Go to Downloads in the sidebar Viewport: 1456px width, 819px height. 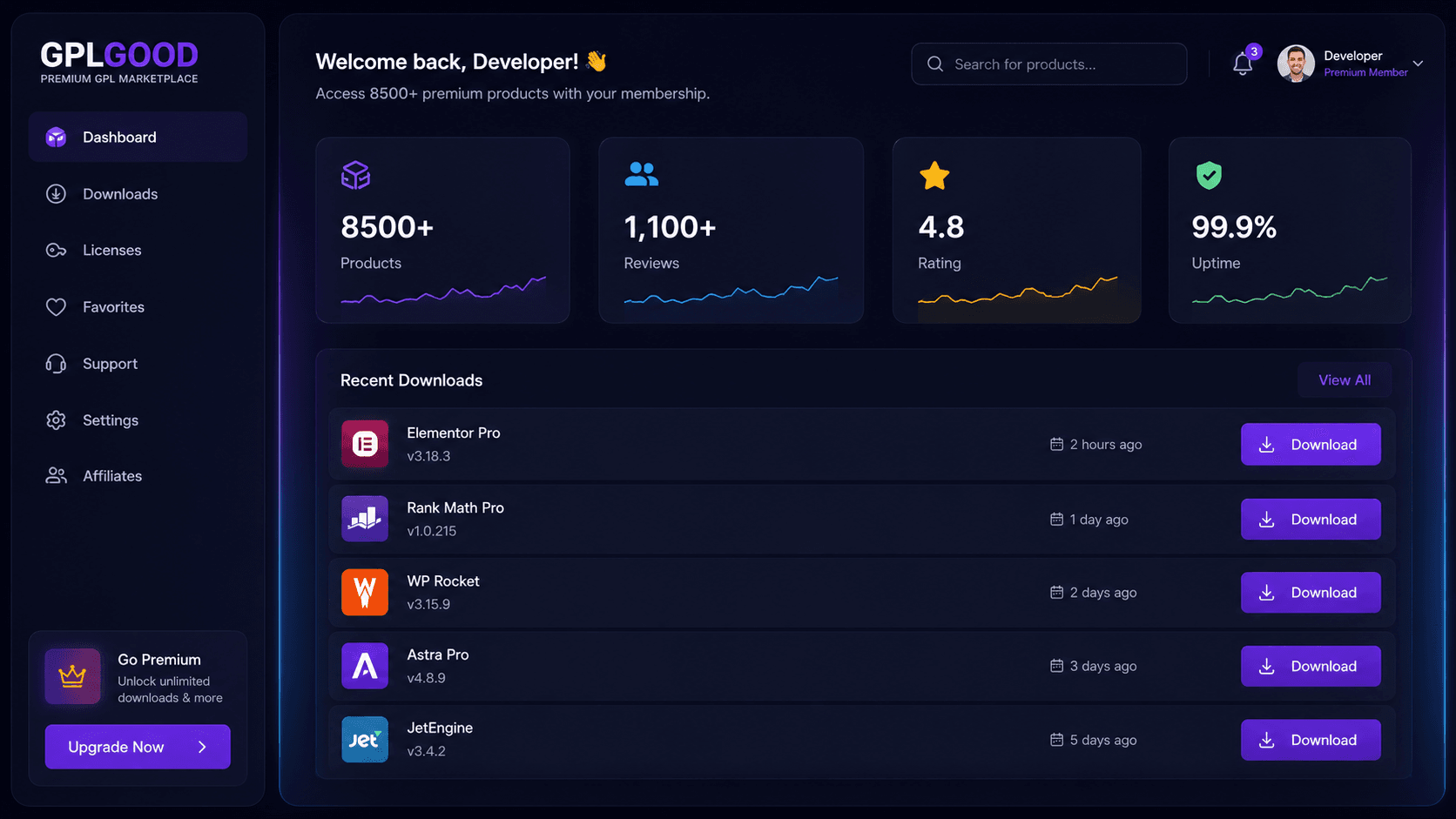120,194
